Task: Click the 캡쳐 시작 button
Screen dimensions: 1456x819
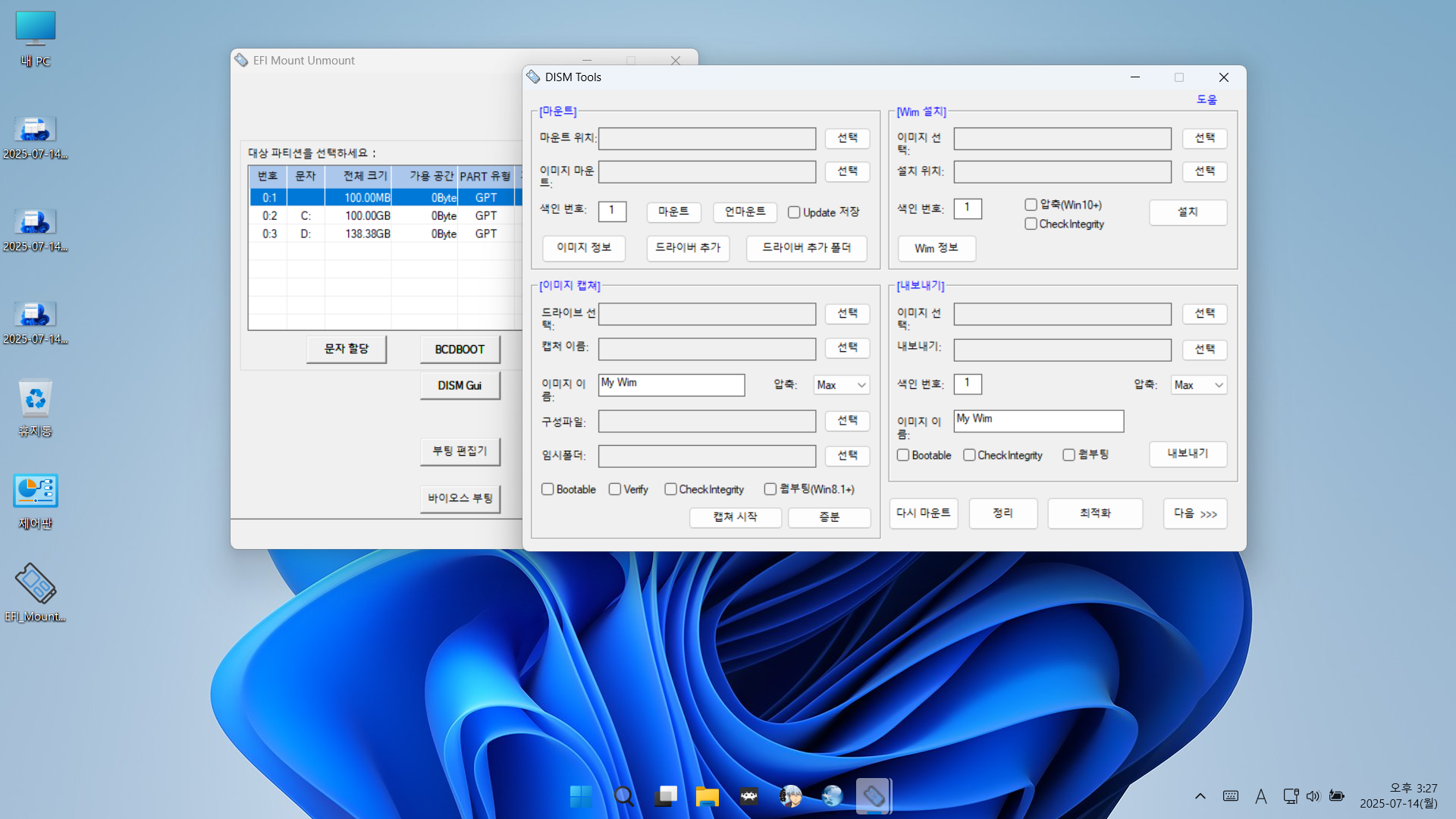Action: click(735, 516)
